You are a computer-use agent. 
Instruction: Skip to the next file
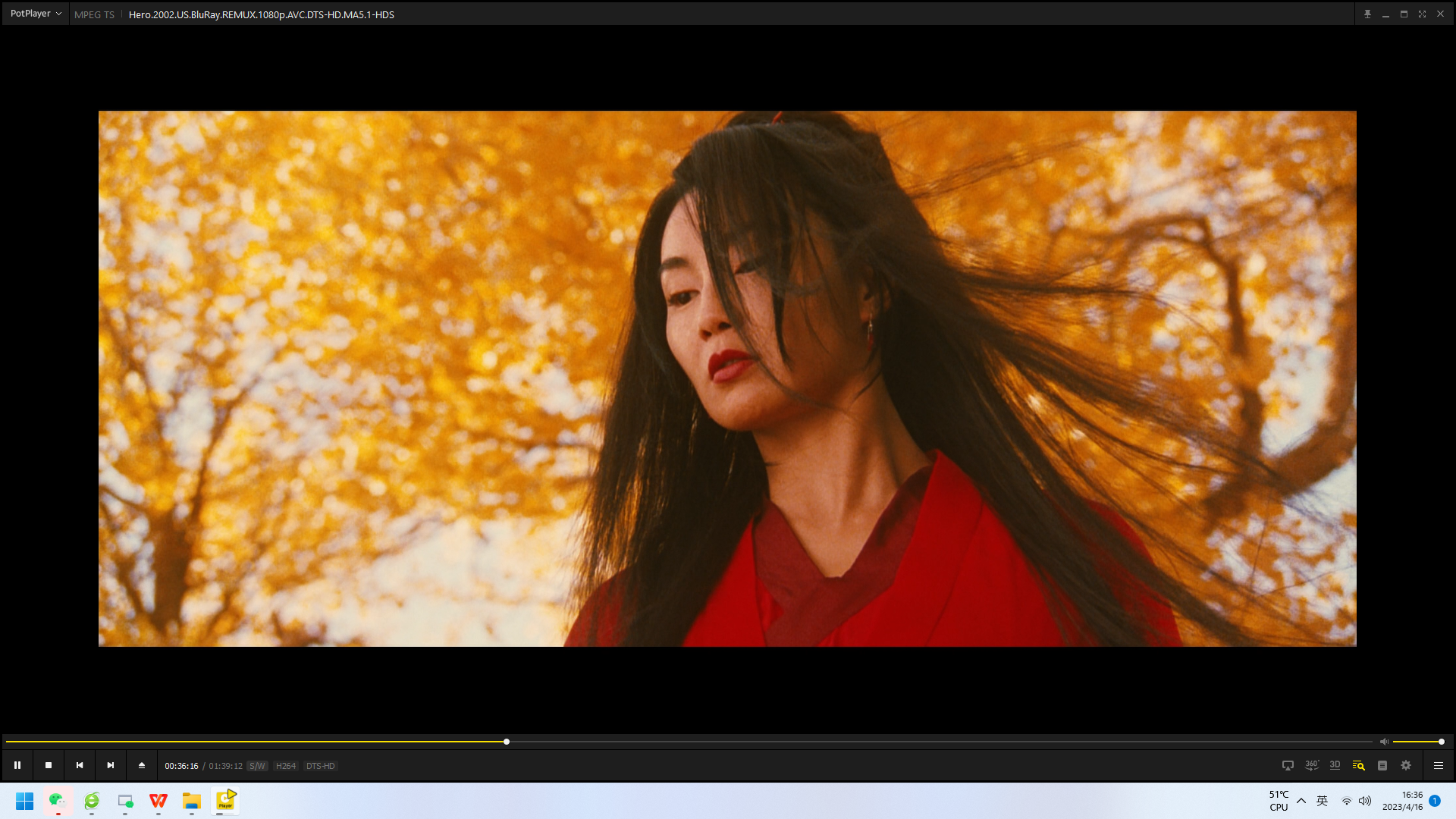pos(111,765)
